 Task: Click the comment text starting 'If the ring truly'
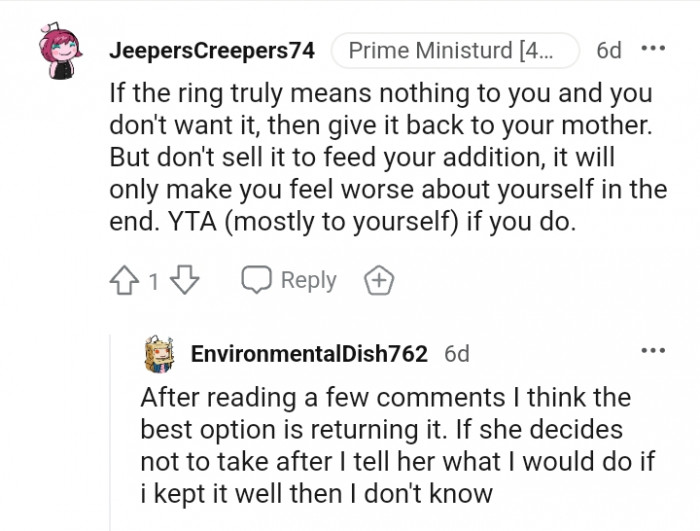(380, 95)
